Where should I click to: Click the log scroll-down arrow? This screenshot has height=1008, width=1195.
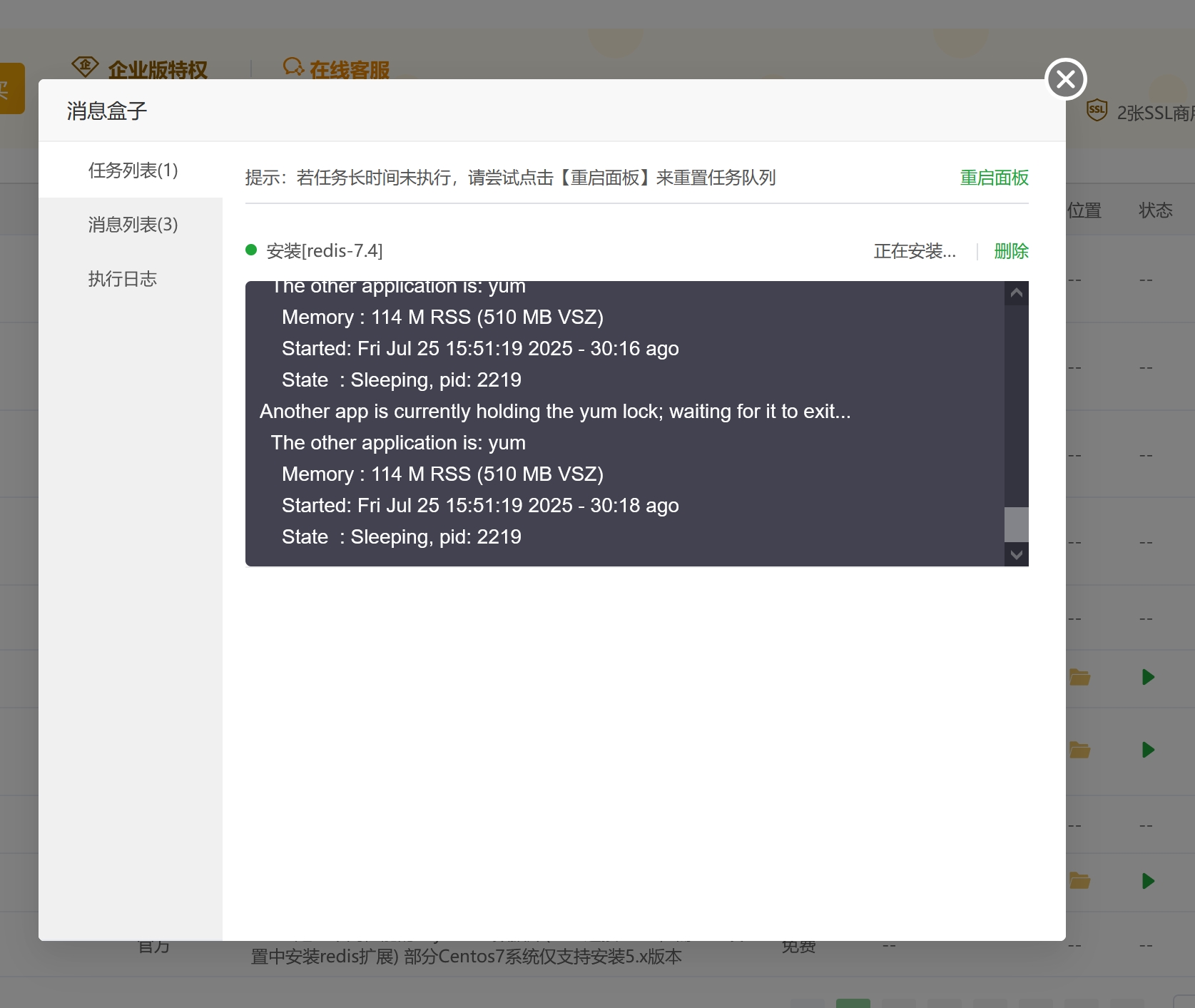pyautogui.click(x=1016, y=555)
